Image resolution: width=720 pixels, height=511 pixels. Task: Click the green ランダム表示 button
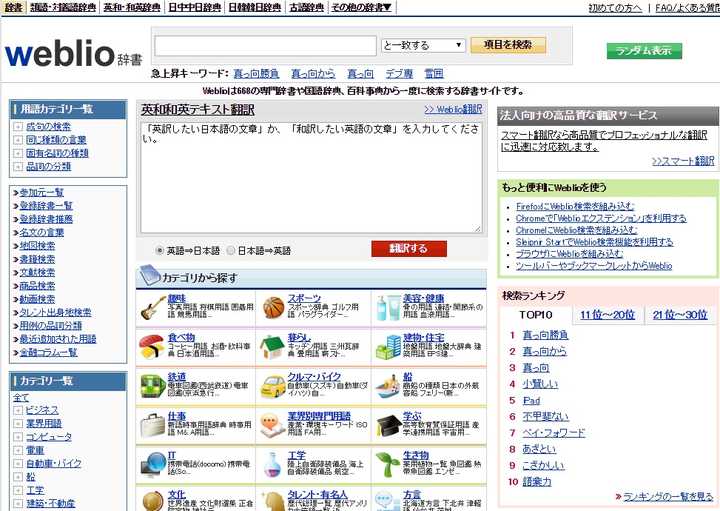click(644, 51)
